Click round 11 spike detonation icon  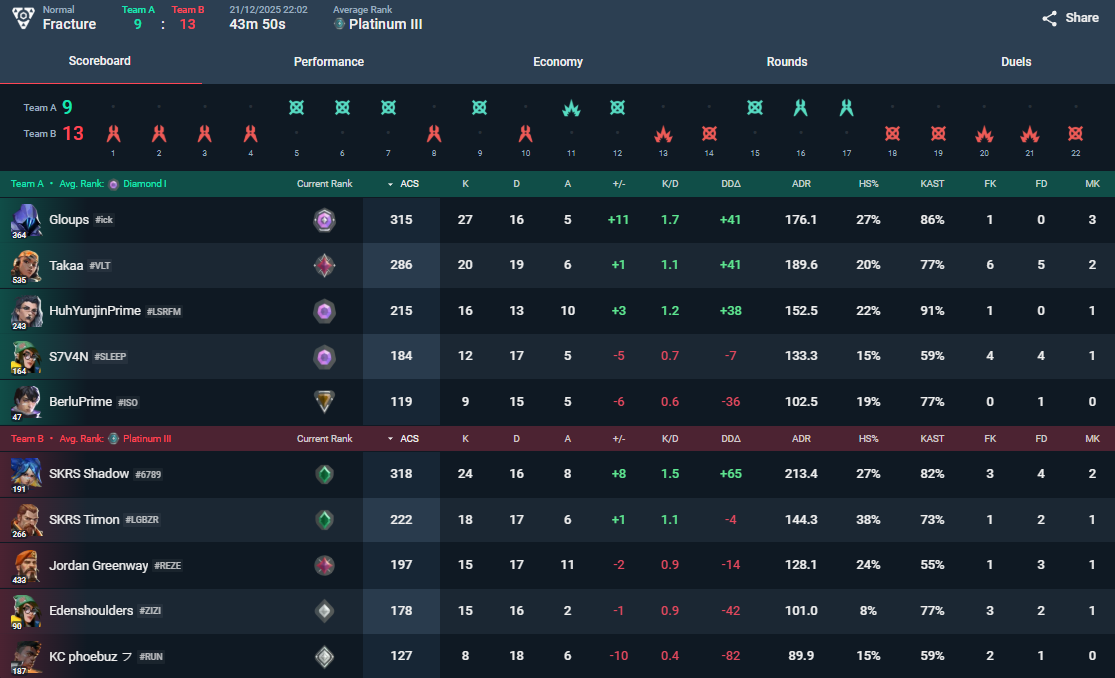pos(571,108)
